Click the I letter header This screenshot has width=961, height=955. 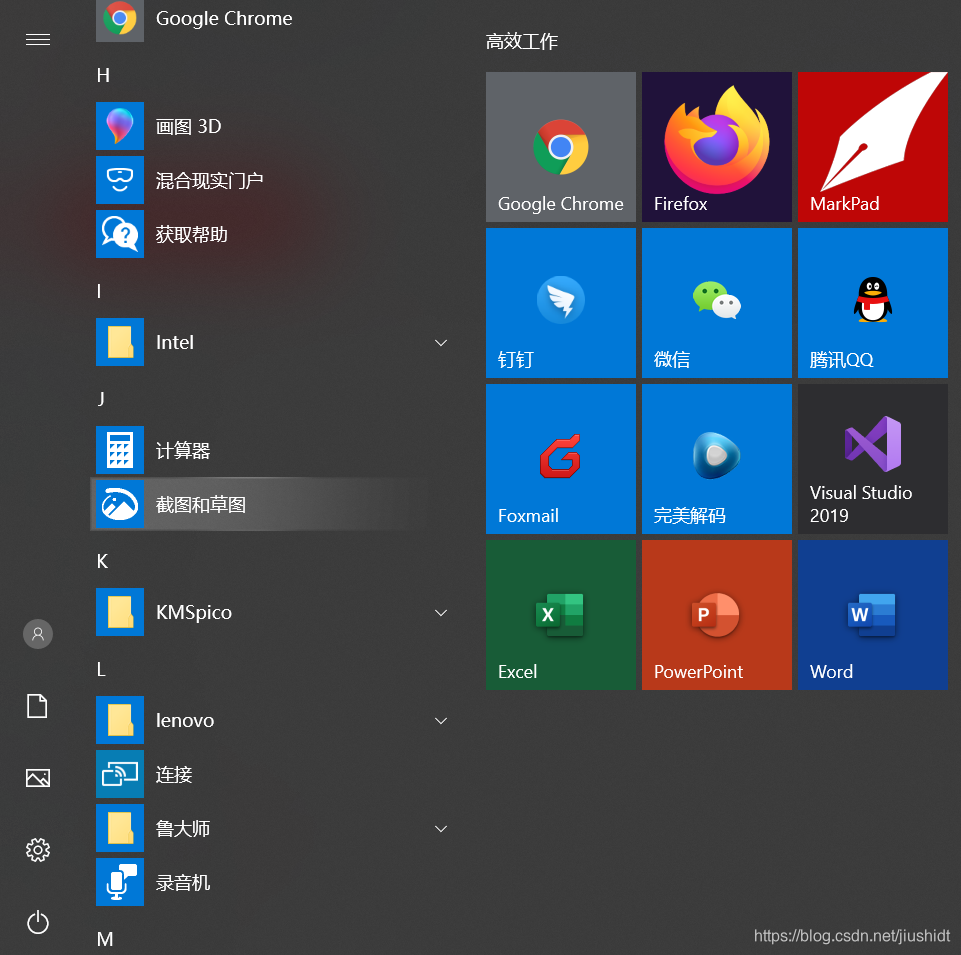click(99, 291)
